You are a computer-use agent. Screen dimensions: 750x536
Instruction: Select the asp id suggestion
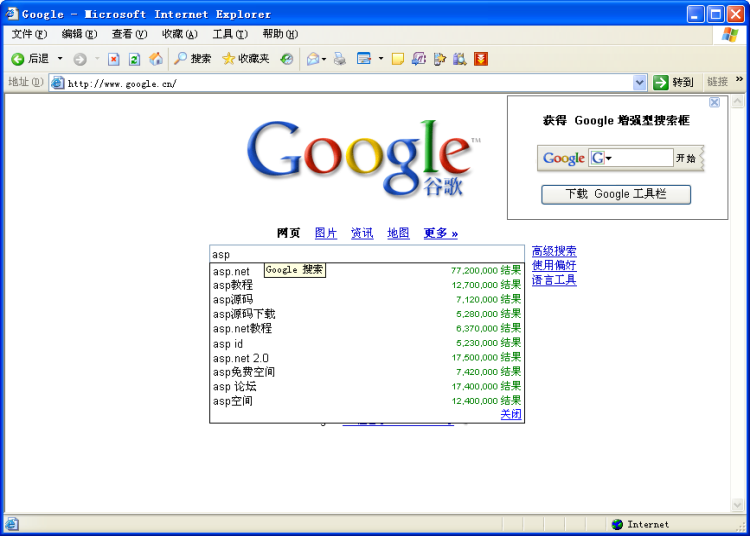tap(367, 343)
